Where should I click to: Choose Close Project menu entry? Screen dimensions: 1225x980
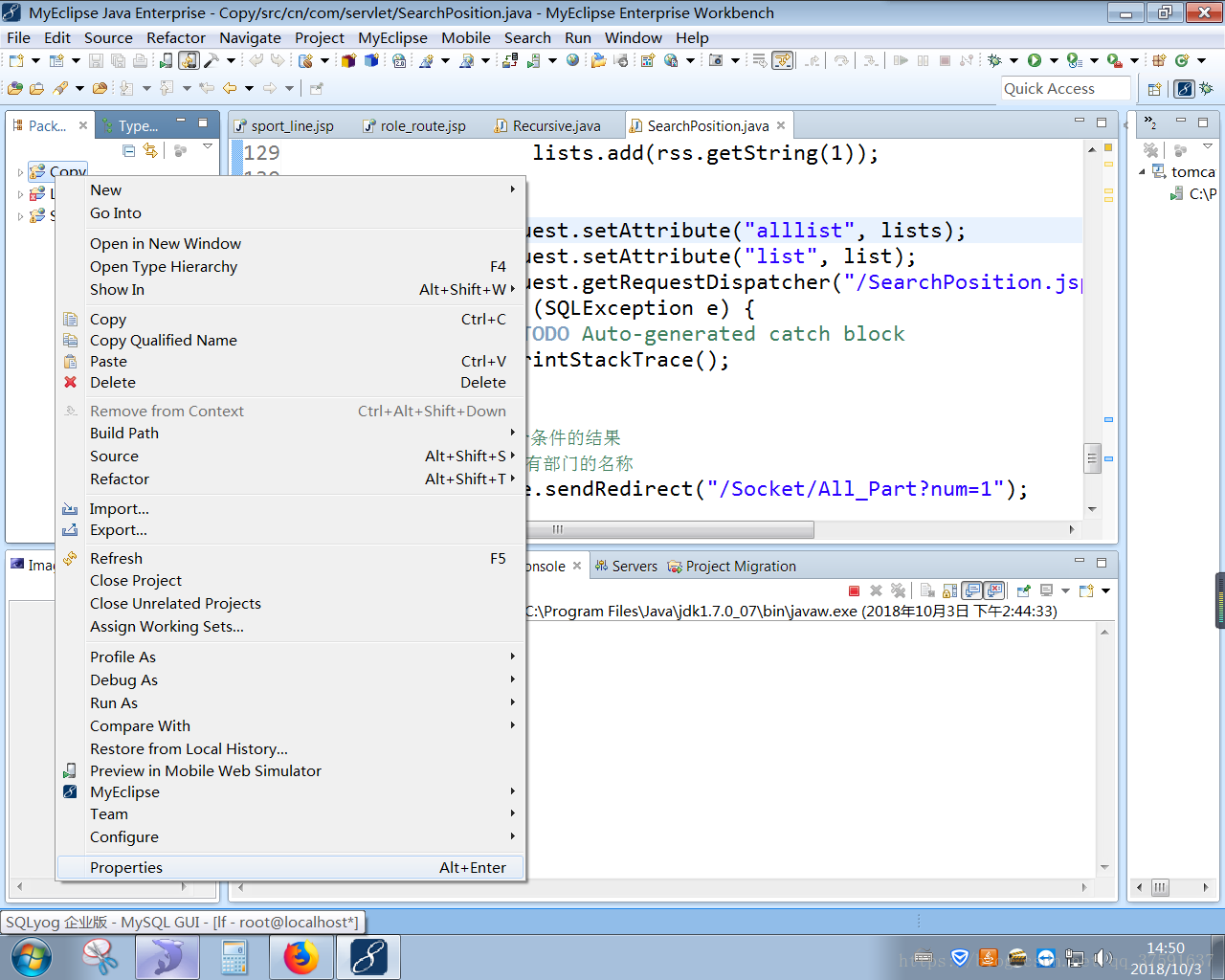point(291,580)
